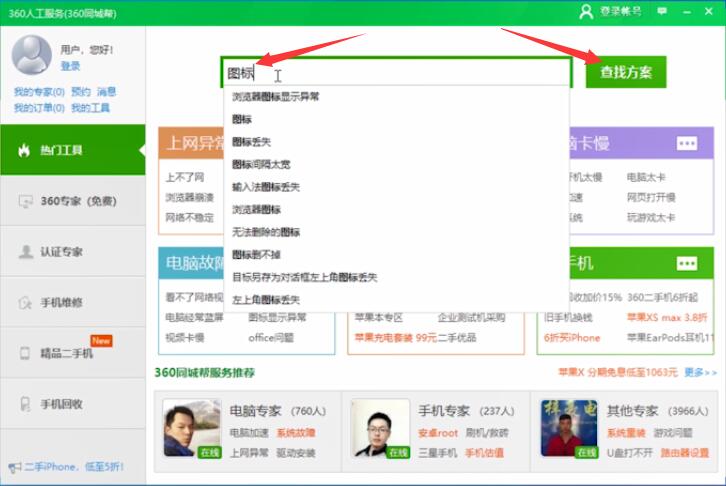This screenshot has width=726, height=486.
Task: Click the 苹果充电套装 99元 link
Action: pyautogui.click(x=396, y=337)
